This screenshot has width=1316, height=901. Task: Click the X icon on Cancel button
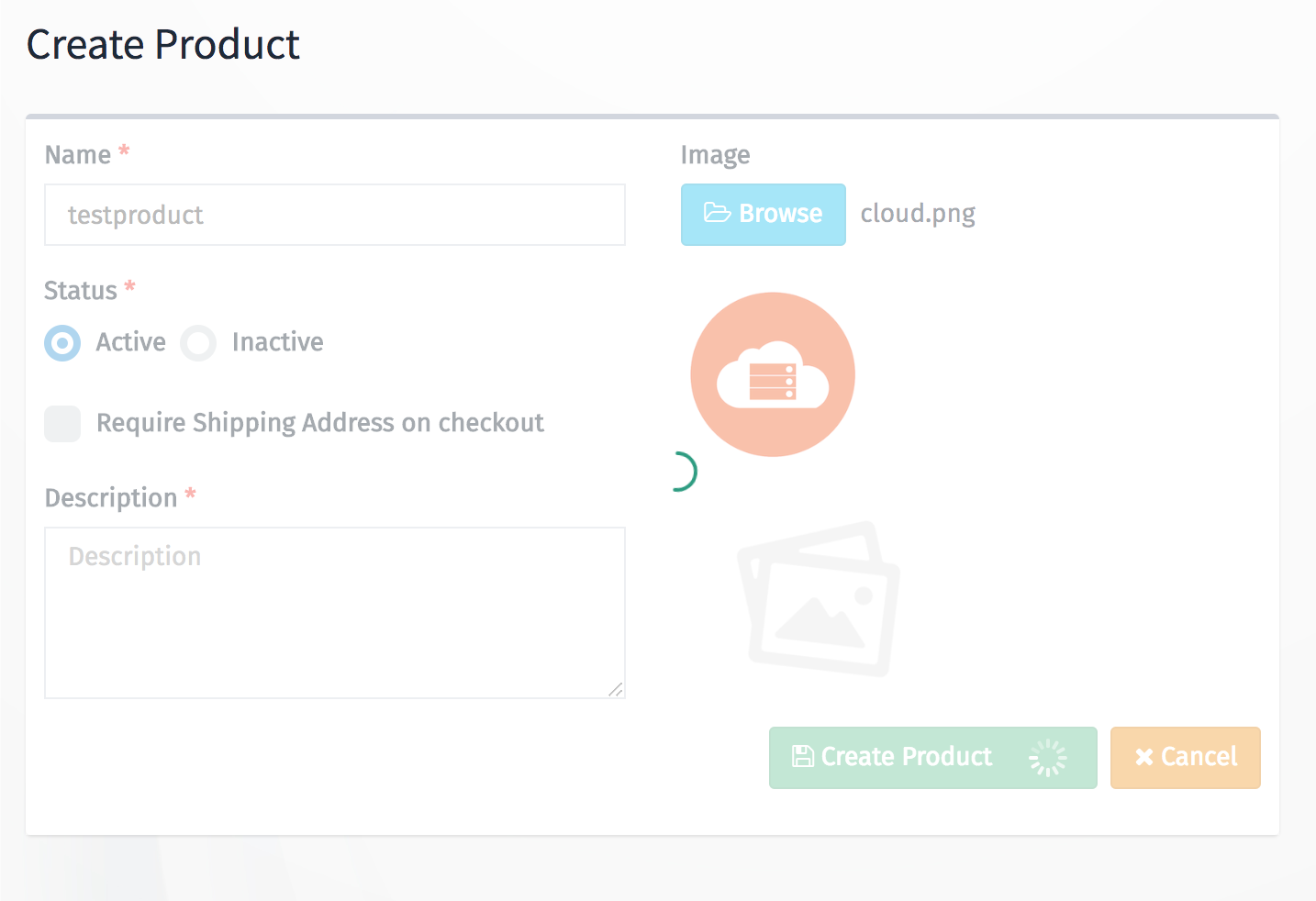1143,757
